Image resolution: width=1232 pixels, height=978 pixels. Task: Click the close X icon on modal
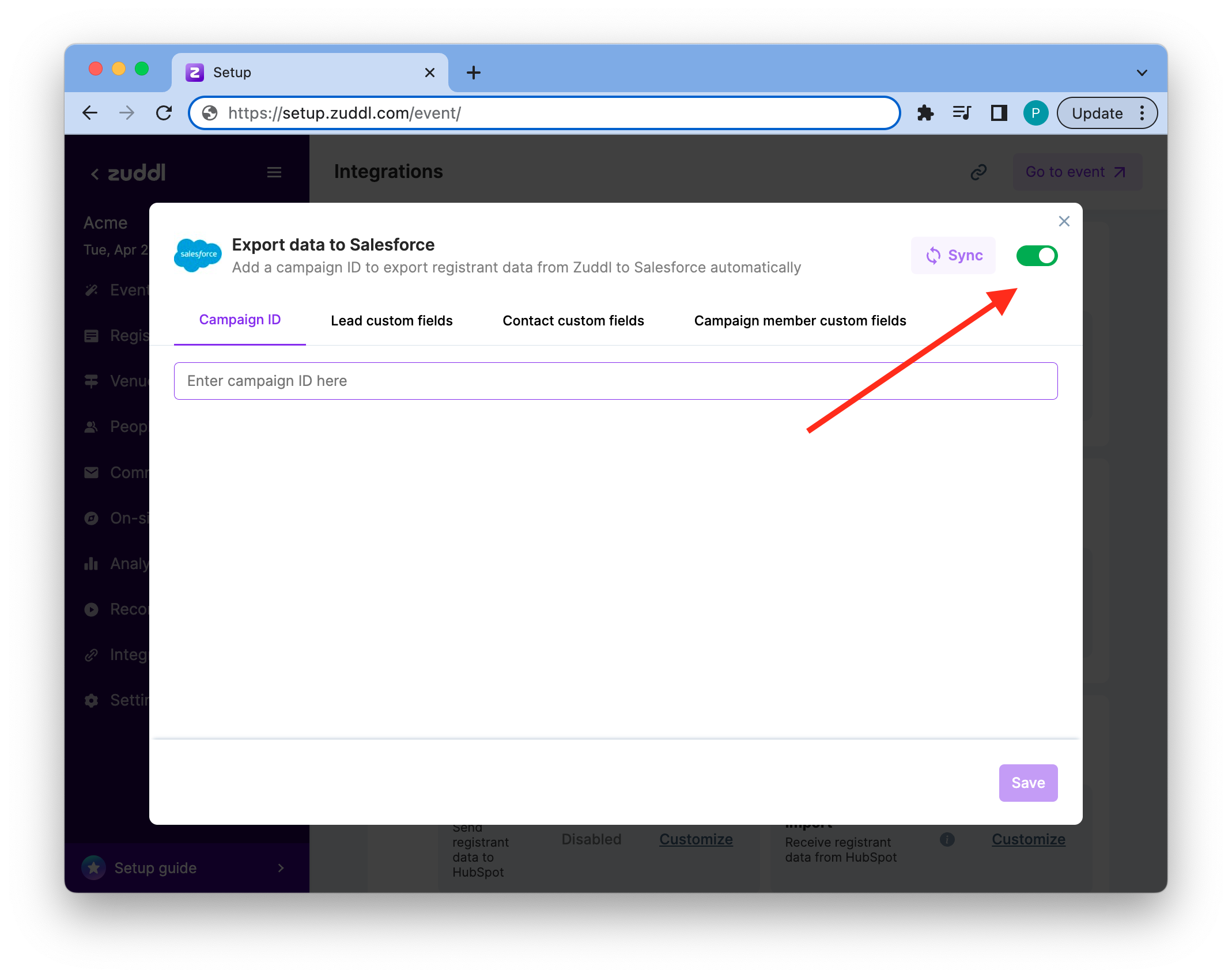click(1064, 221)
